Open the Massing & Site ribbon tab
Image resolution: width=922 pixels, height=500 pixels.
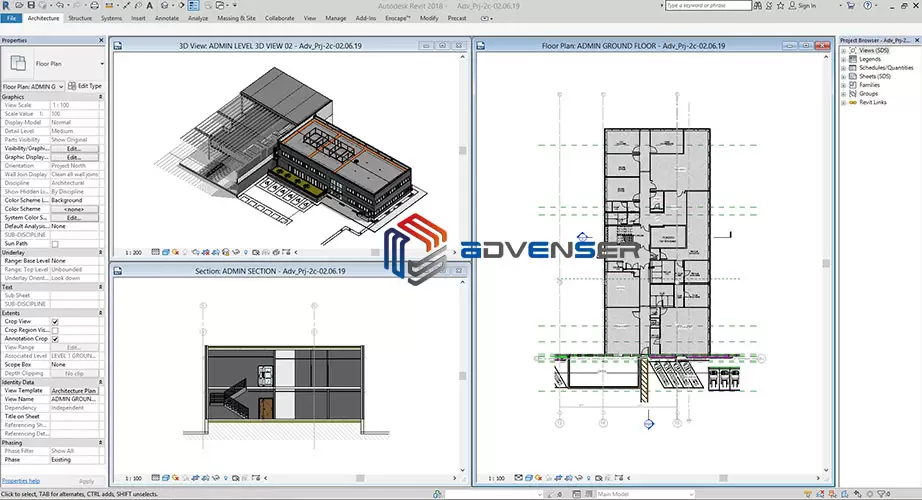pos(238,18)
